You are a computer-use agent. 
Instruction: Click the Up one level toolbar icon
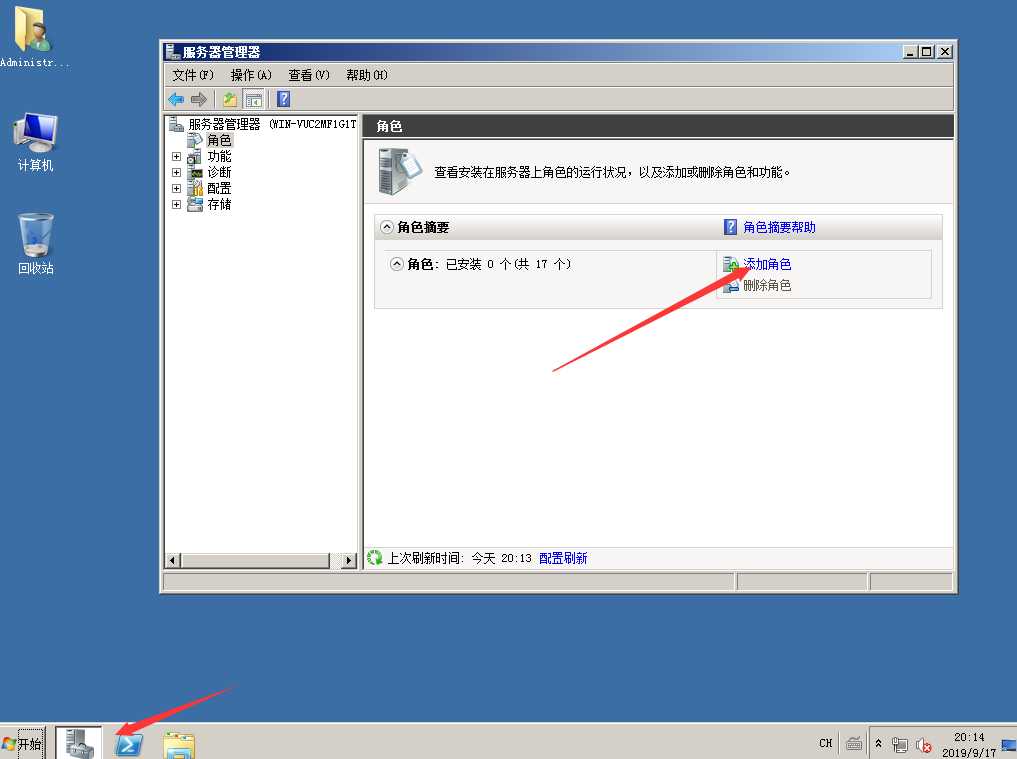coord(230,99)
